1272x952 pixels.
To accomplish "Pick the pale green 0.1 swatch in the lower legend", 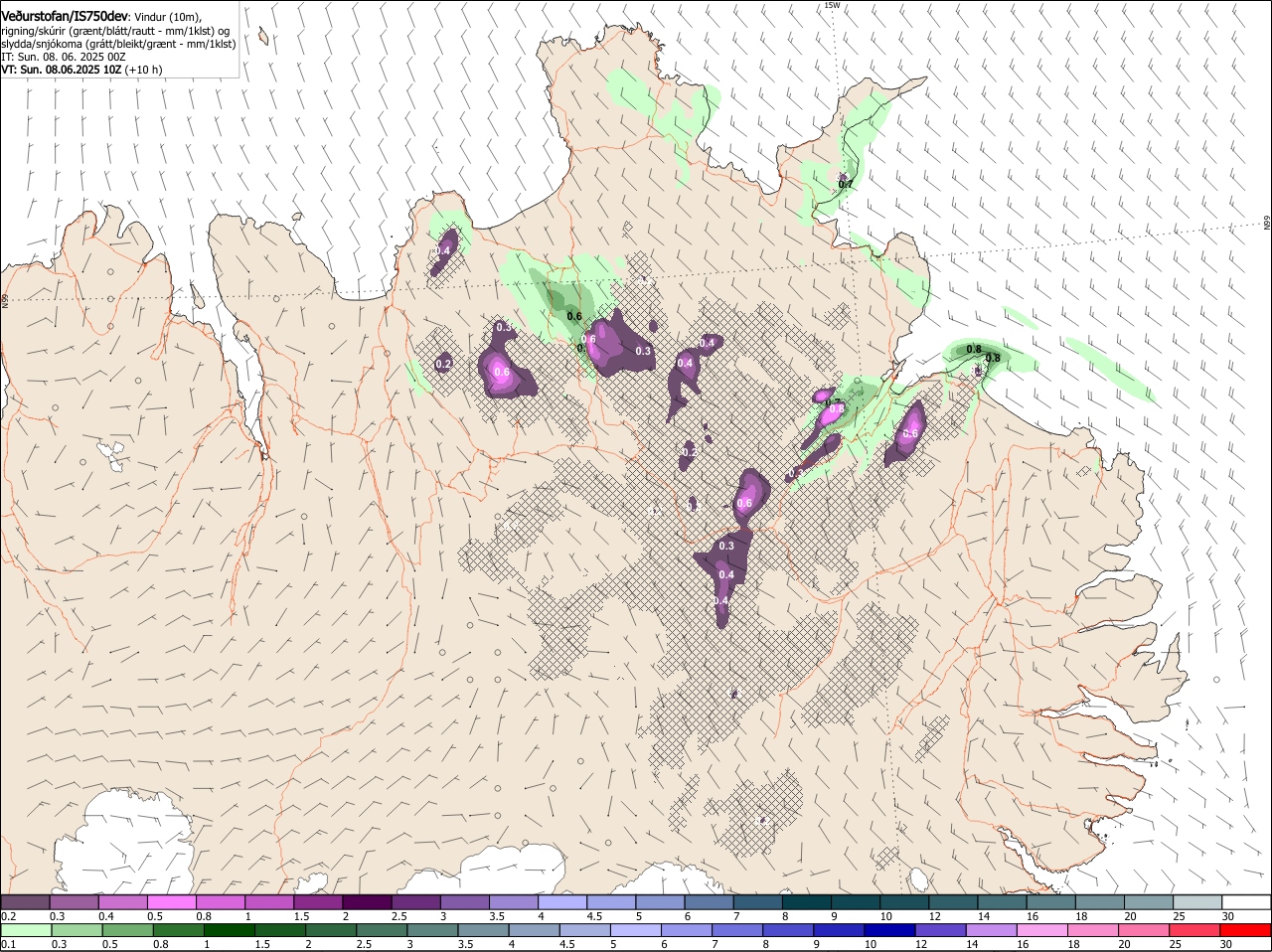I will click(25, 931).
